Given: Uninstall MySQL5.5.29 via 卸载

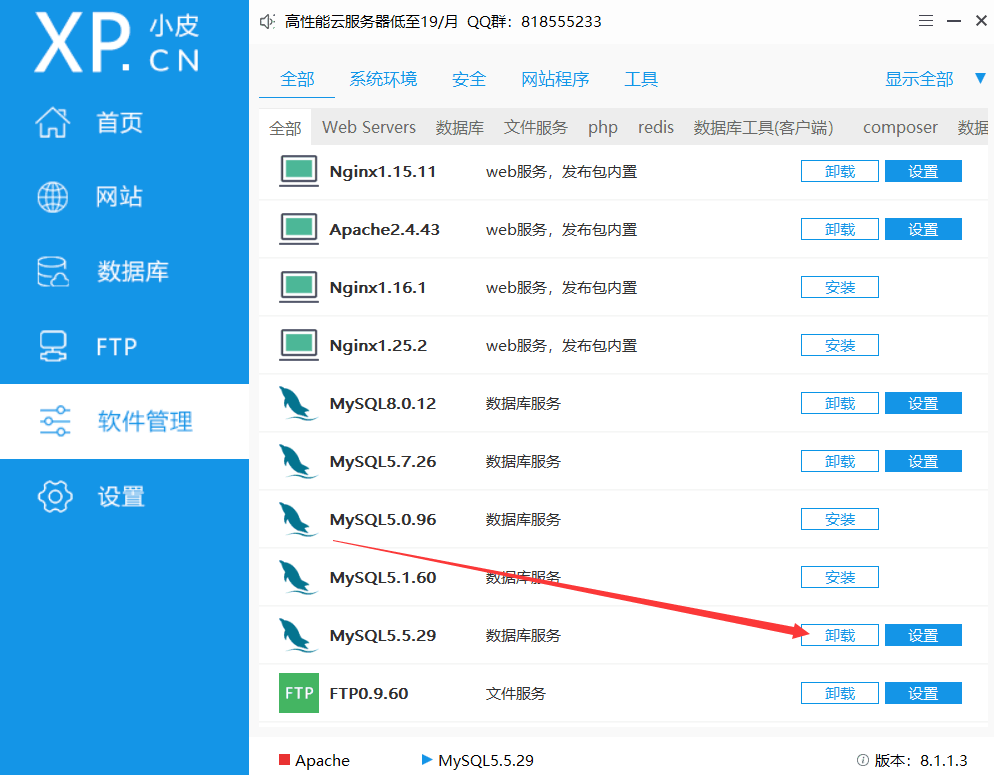Looking at the screenshot, I should tap(840, 635).
